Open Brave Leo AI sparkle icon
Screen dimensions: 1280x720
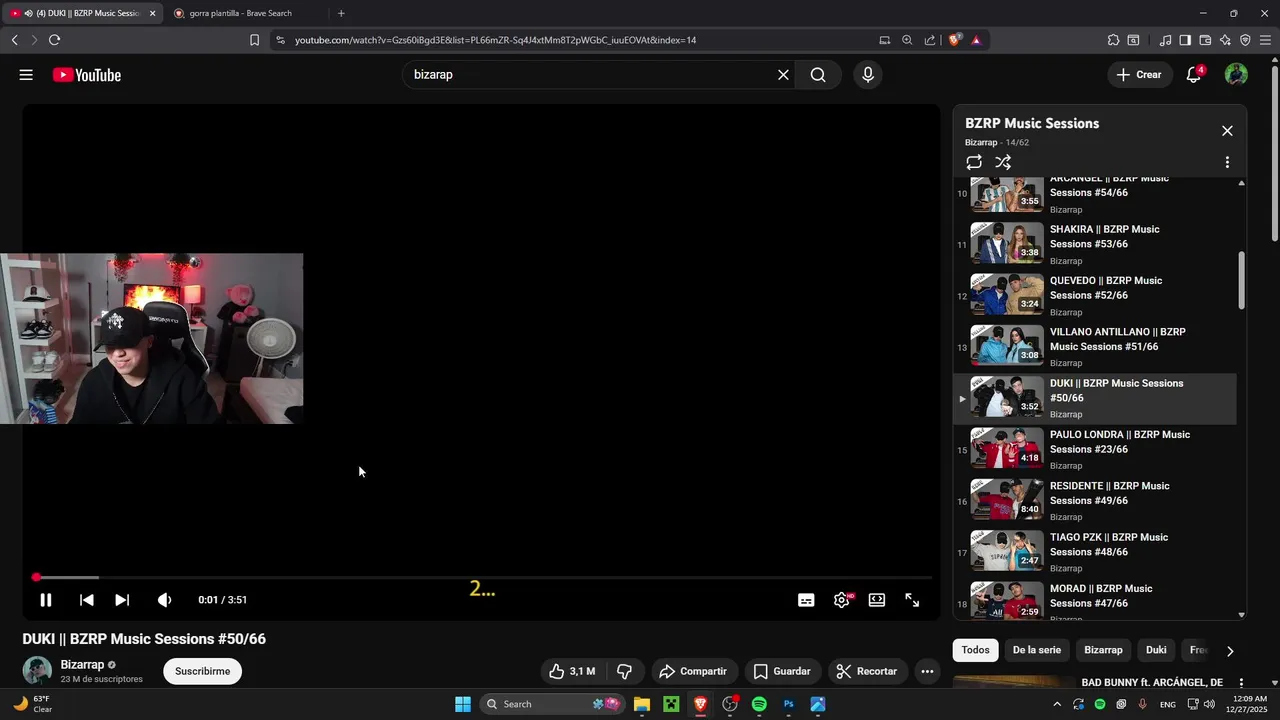coord(1225,40)
